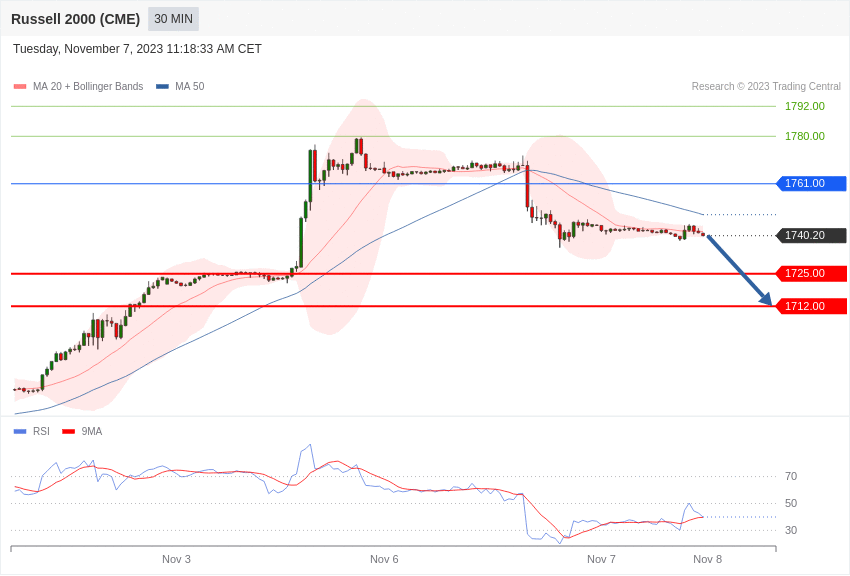This screenshot has width=850, height=576.
Task: Click the Research © 2023 Trading Central credit
Action: point(766,86)
